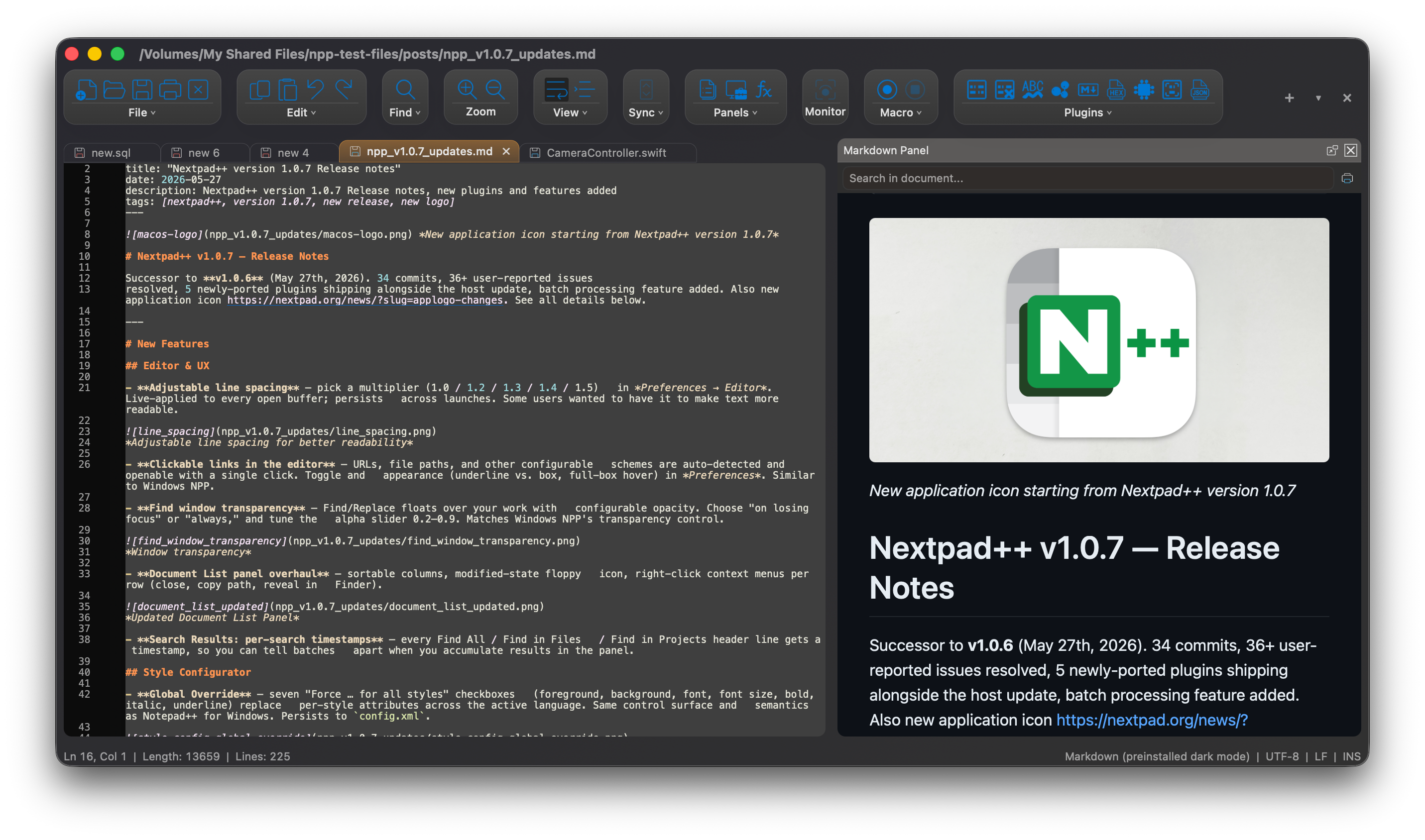Undock the Markdown Panel with float icon
The width and height of the screenshot is (1425, 840).
click(x=1331, y=150)
